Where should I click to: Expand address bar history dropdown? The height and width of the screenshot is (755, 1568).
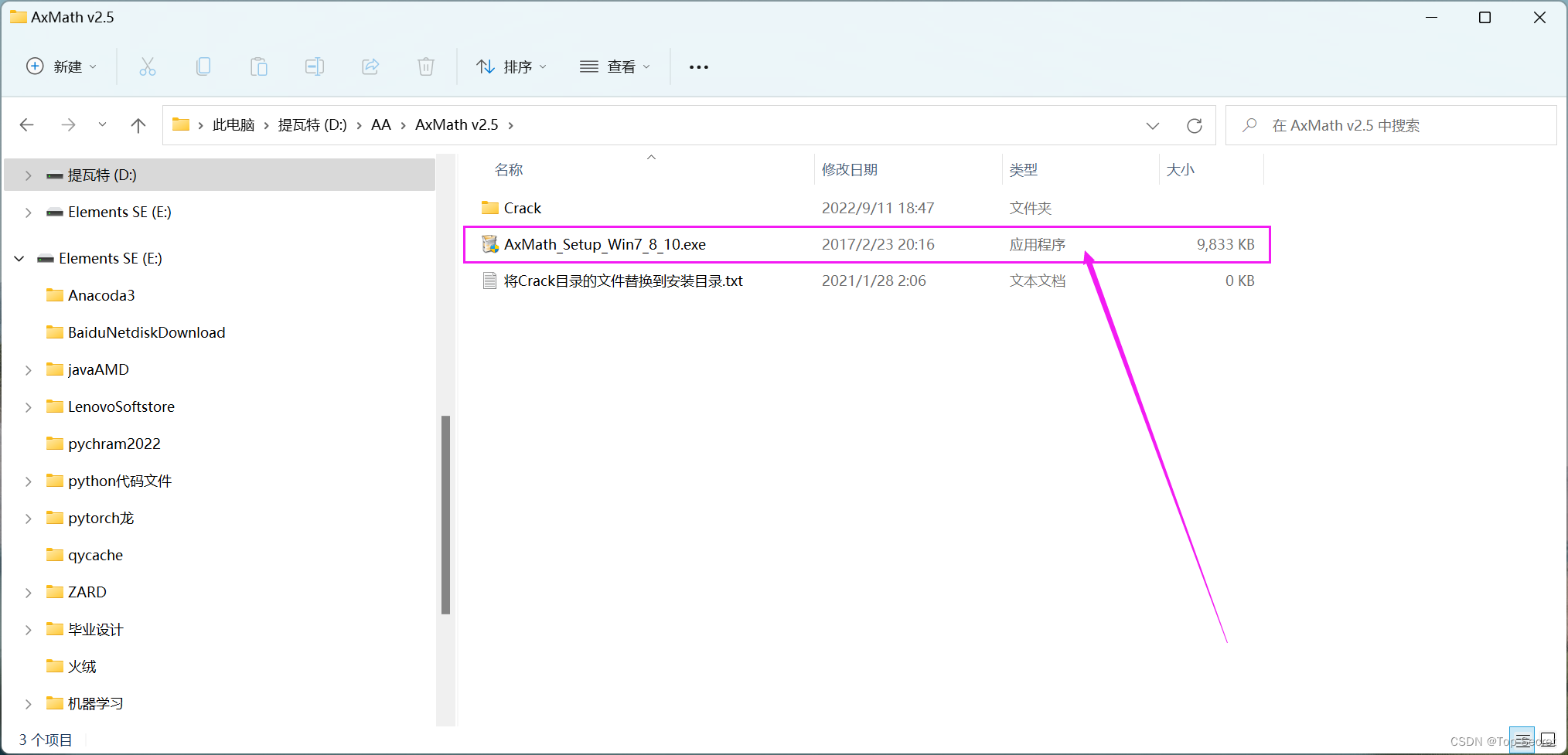tap(1152, 125)
